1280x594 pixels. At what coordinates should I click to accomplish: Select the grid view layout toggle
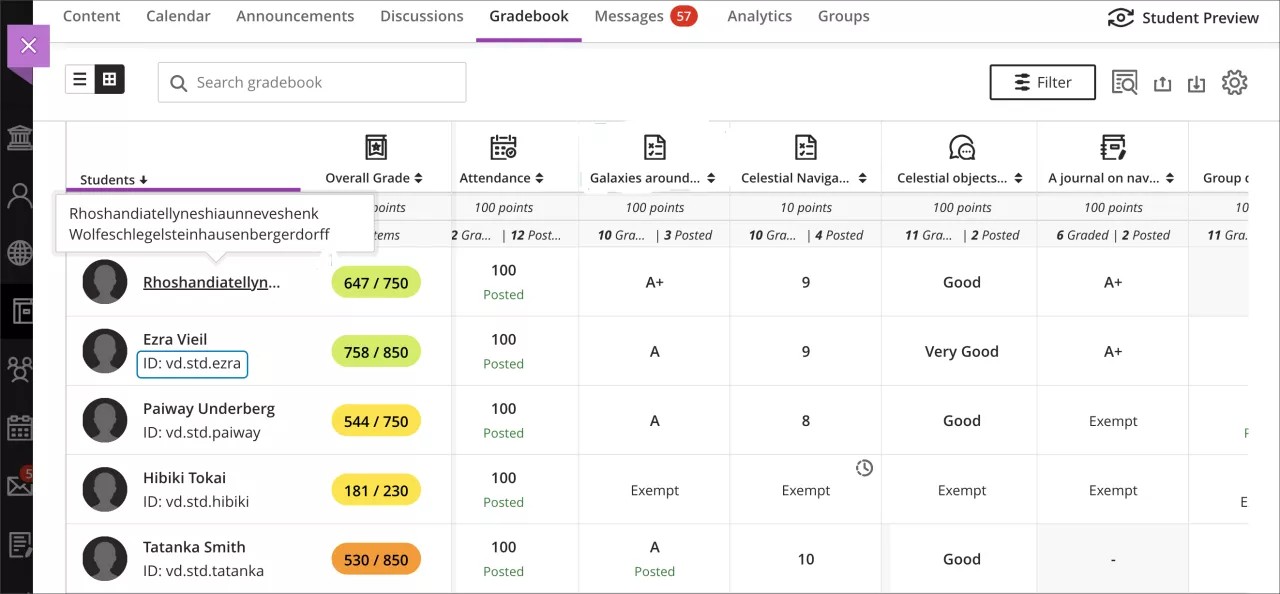click(x=110, y=78)
